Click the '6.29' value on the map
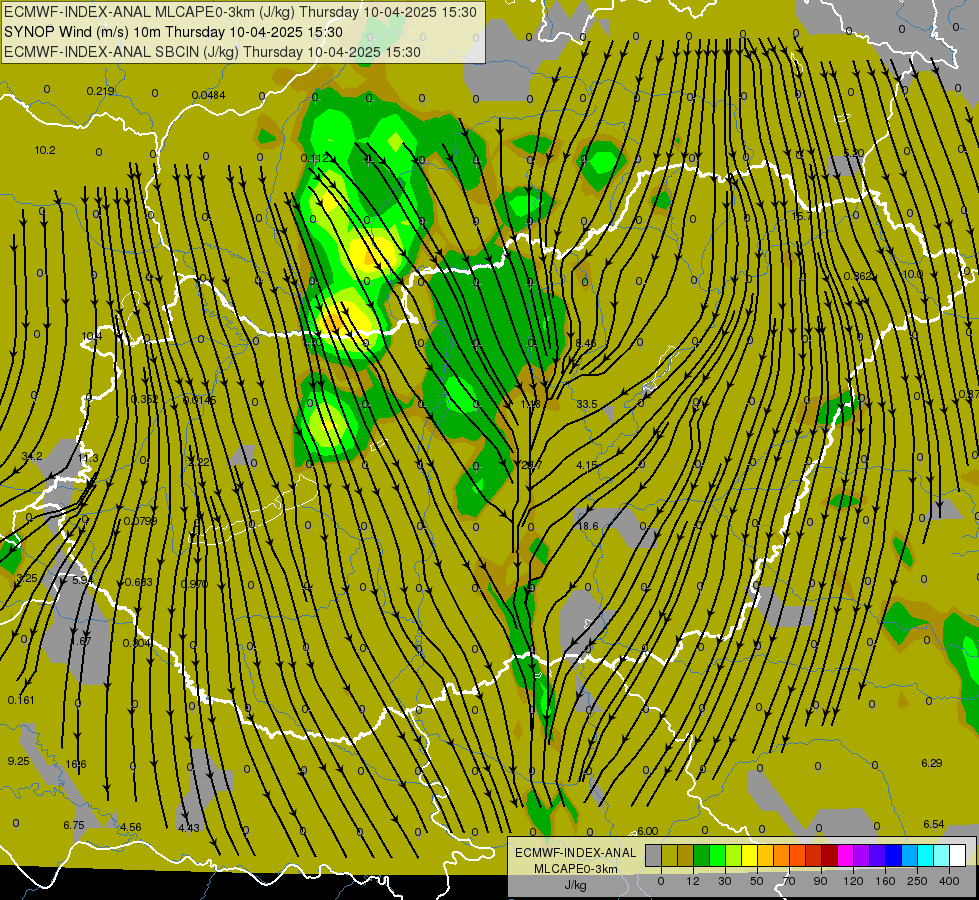 [932, 763]
